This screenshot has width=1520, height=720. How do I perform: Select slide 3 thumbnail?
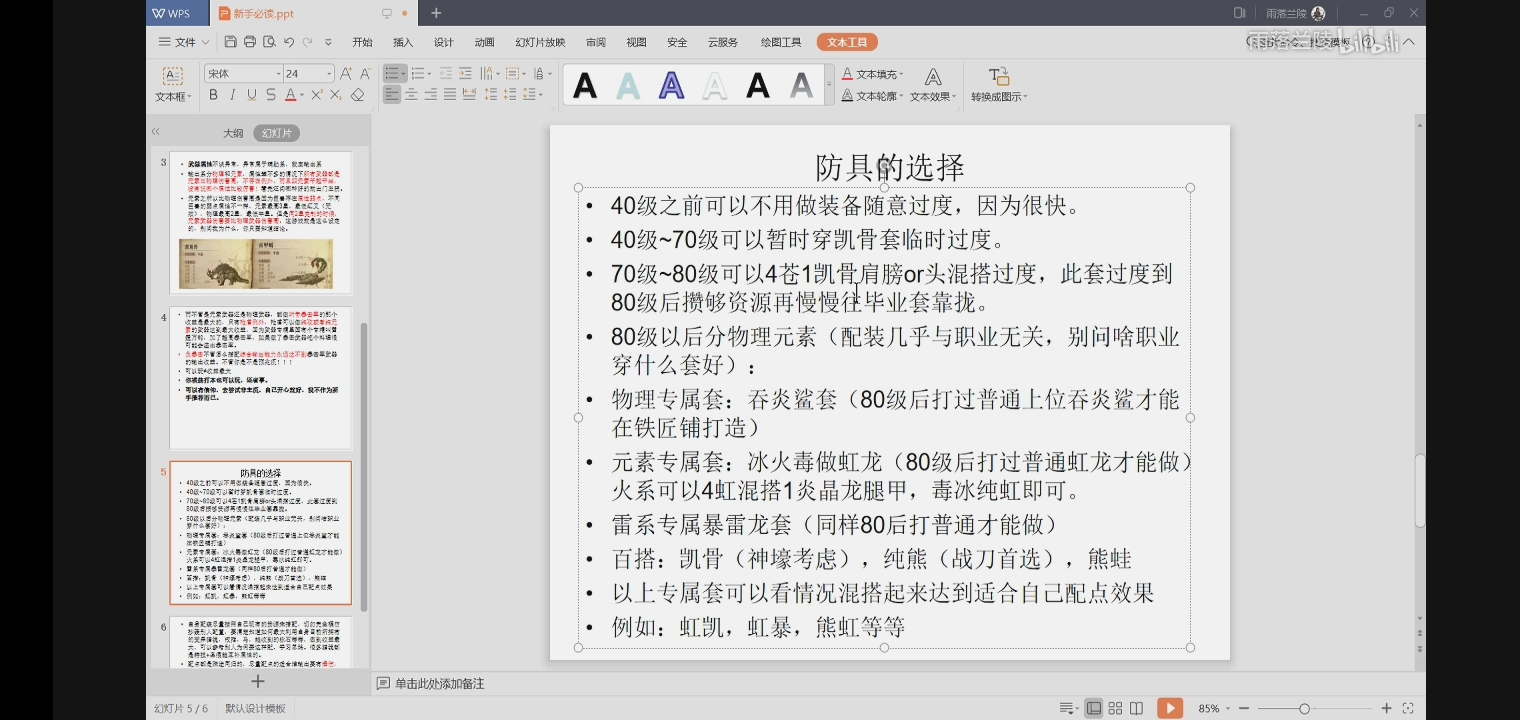click(261, 222)
